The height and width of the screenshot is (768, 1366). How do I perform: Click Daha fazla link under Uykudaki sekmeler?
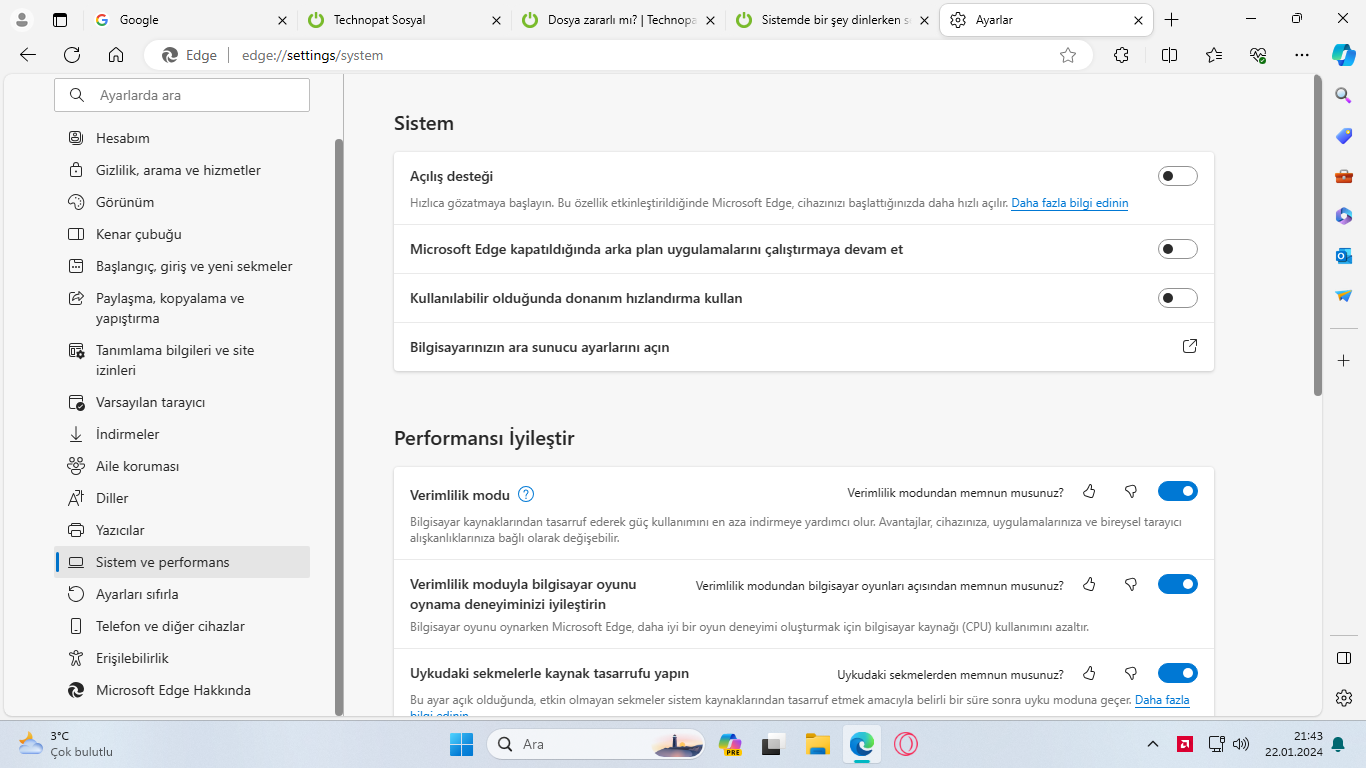1162,700
